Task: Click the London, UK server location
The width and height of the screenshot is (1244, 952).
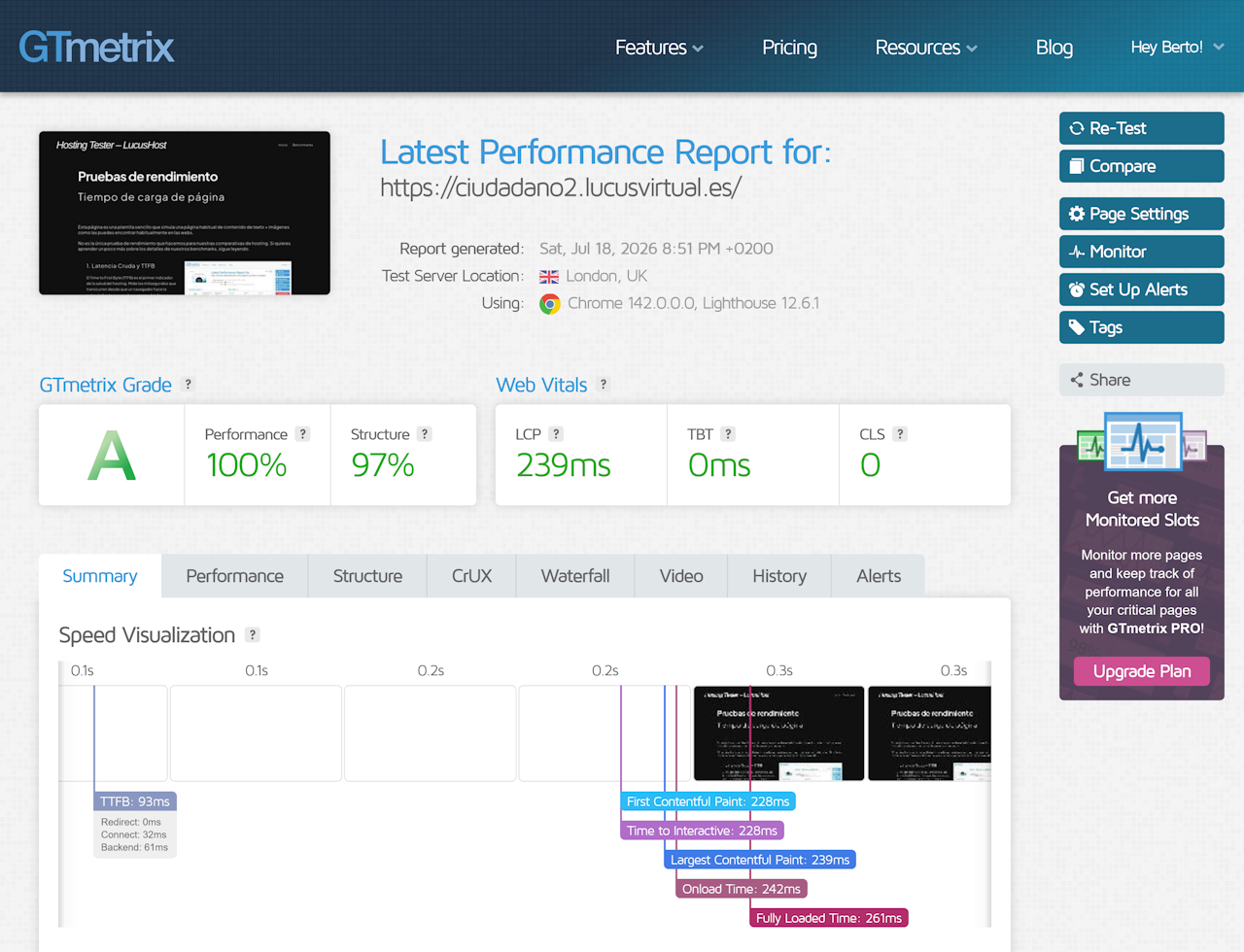Action: pos(606,276)
